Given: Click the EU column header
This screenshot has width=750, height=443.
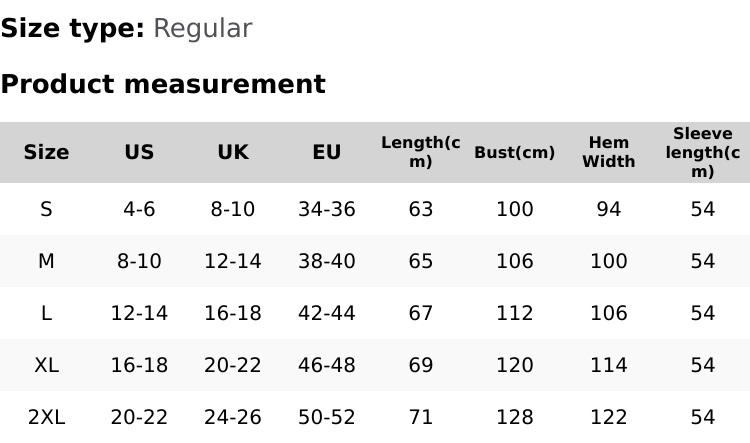Looking at the screenshot, I should 327,152.
